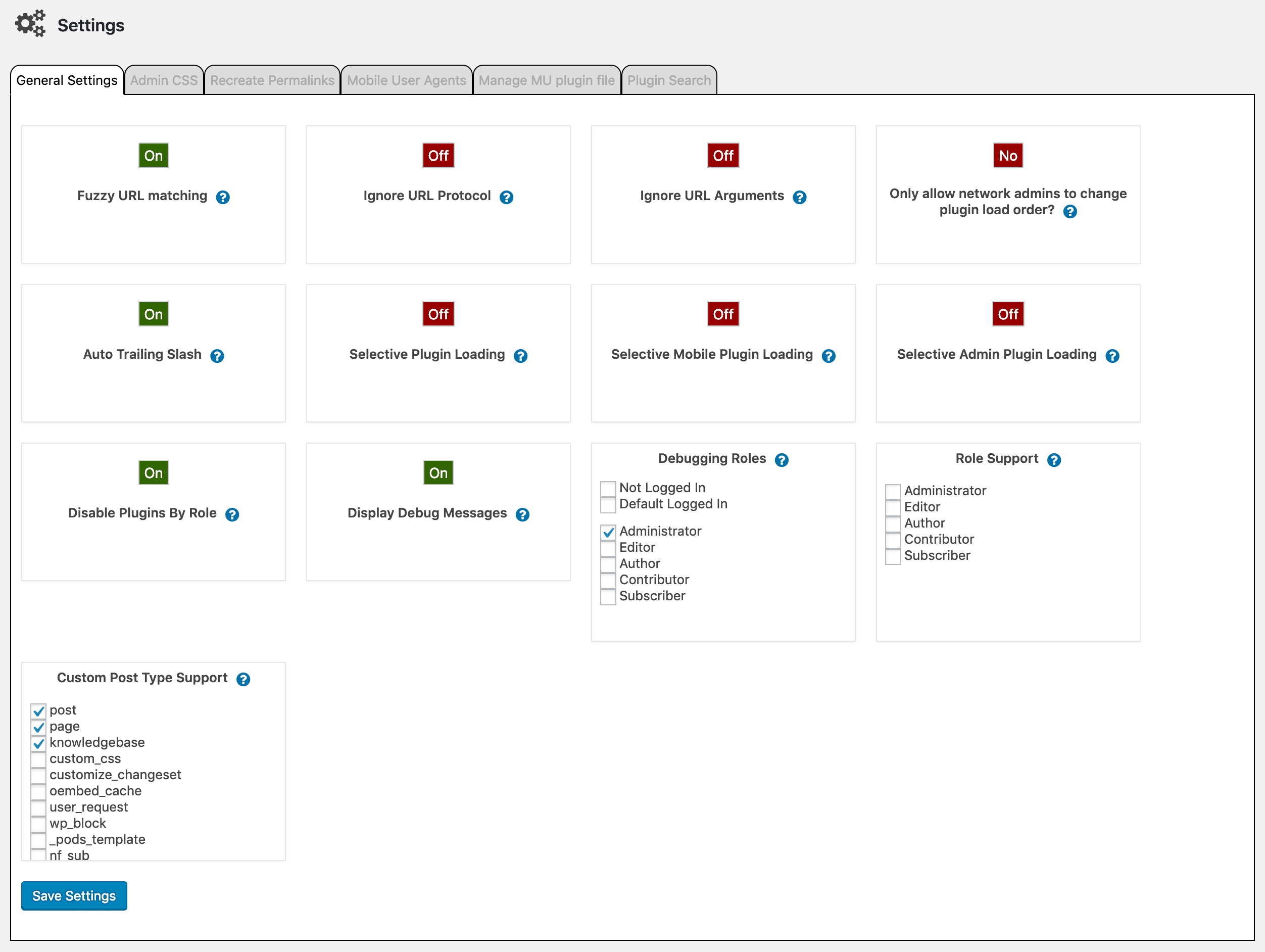The height and width of the screenshot is (952, 1265).
Task: Open help for Disable Plugins By Role
Action: click(232, 514)
